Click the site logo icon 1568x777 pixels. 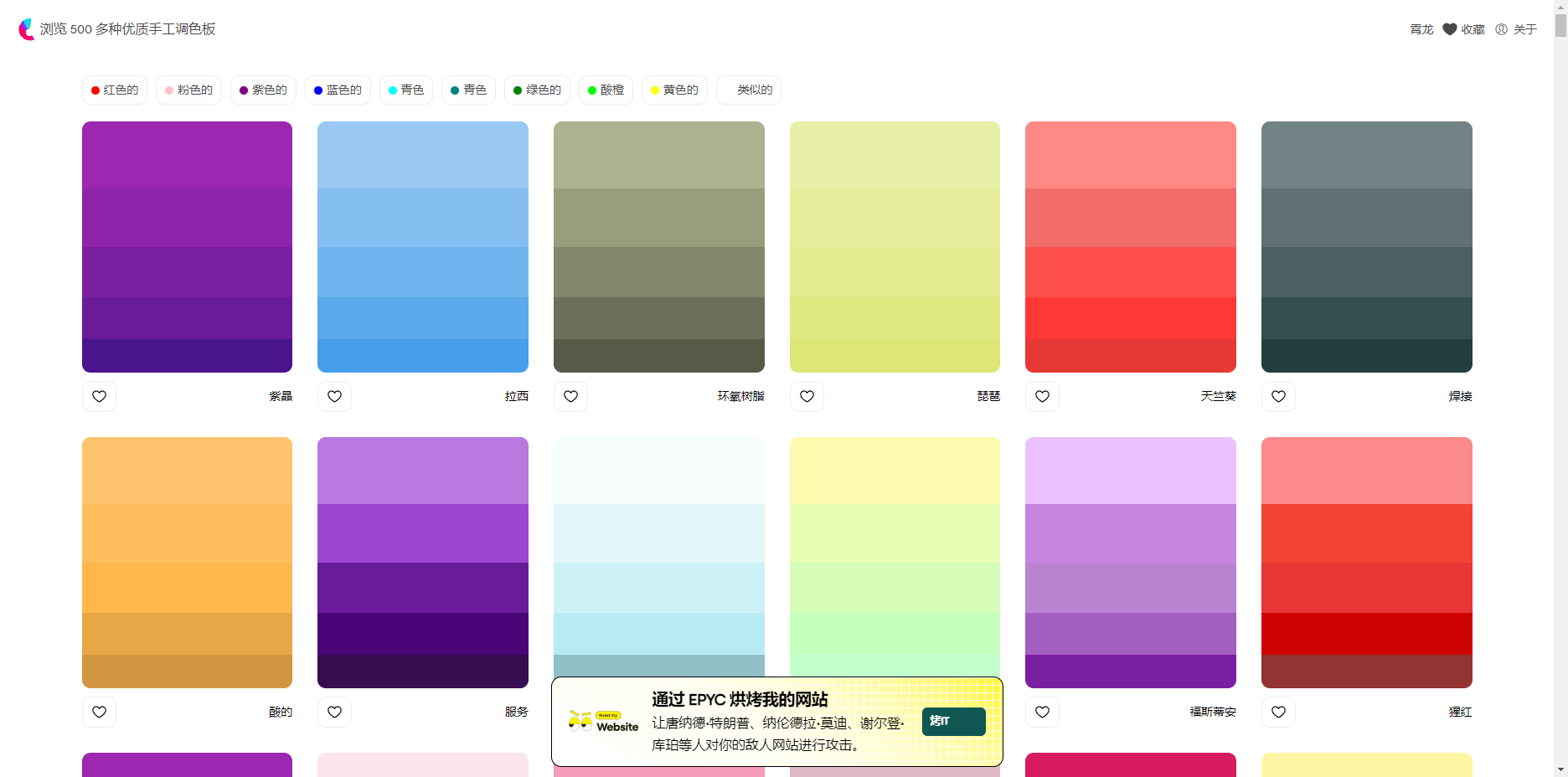click(x=27, y=29)
